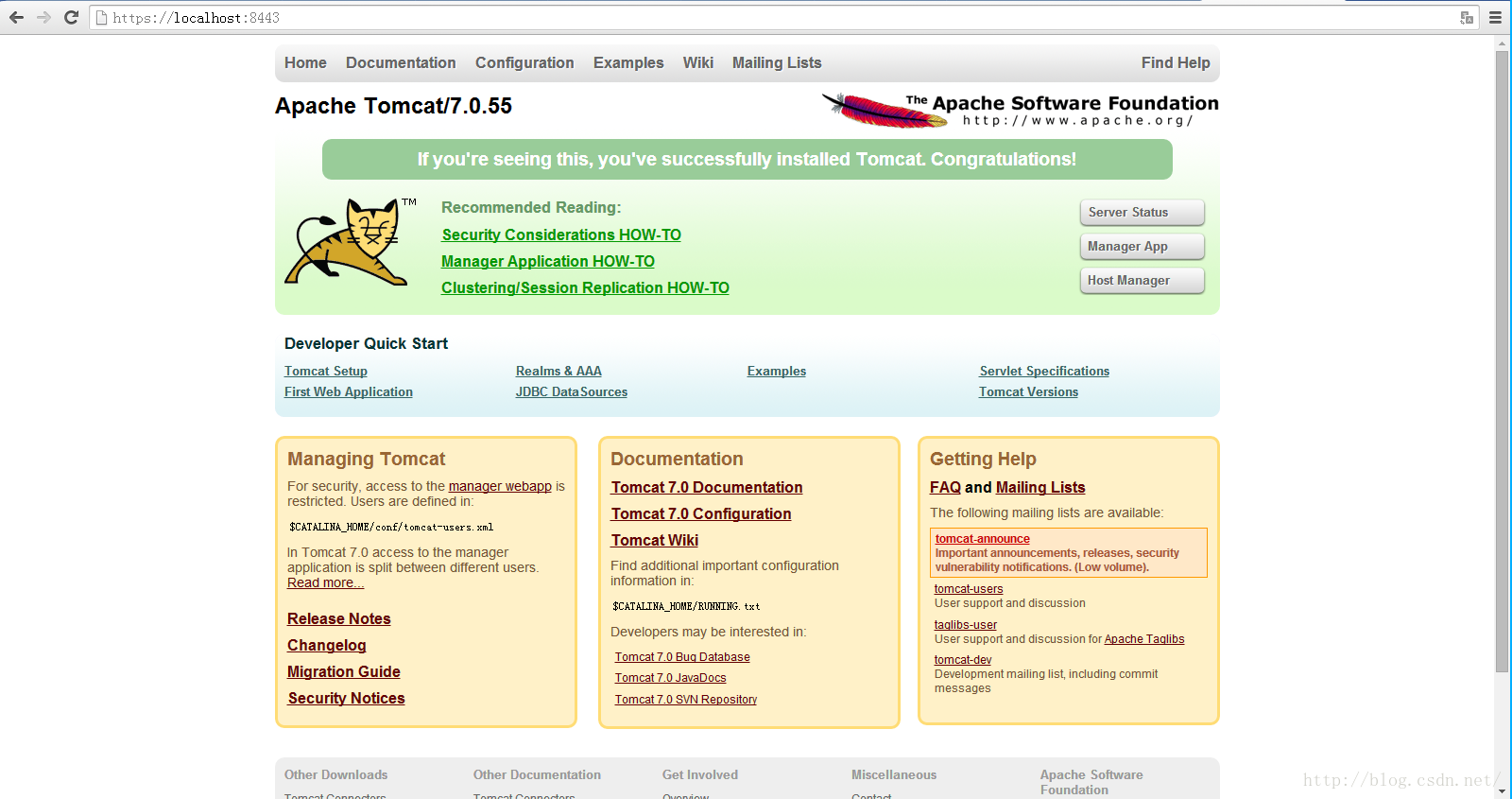
Task: Open Security Considerations HOW-TO link
Action: 561,234
